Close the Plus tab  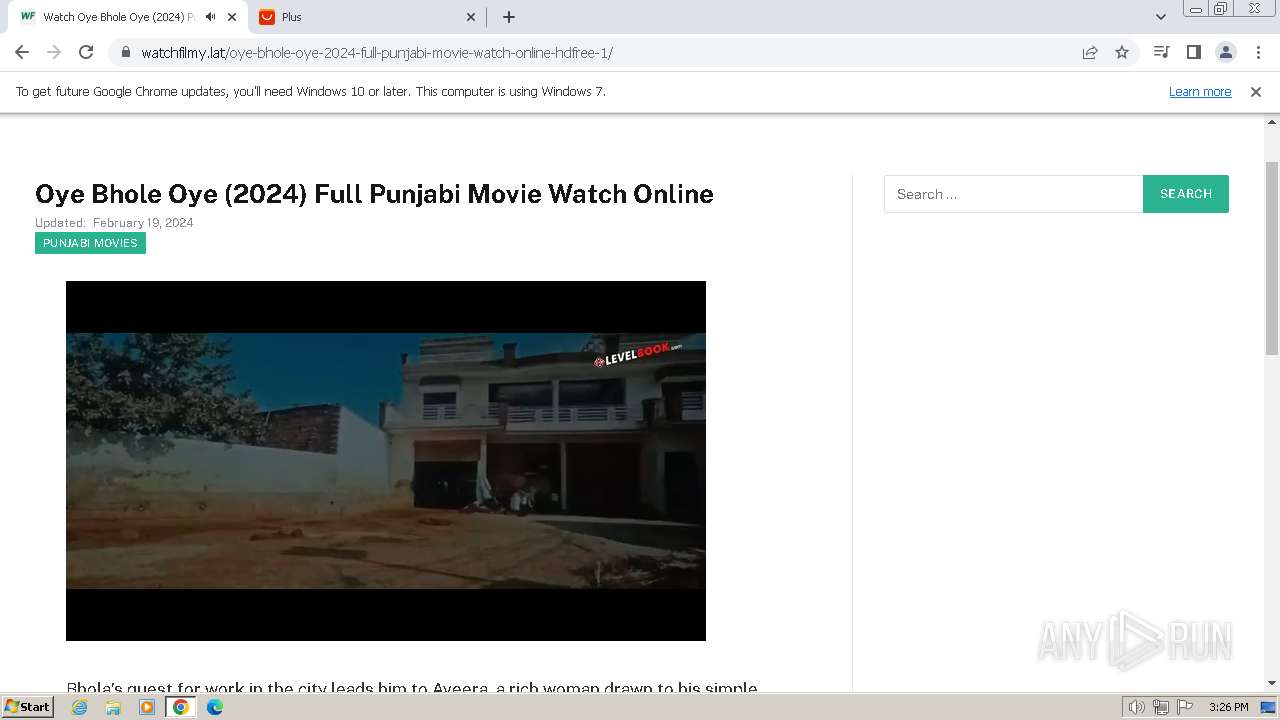click(472, 17)
